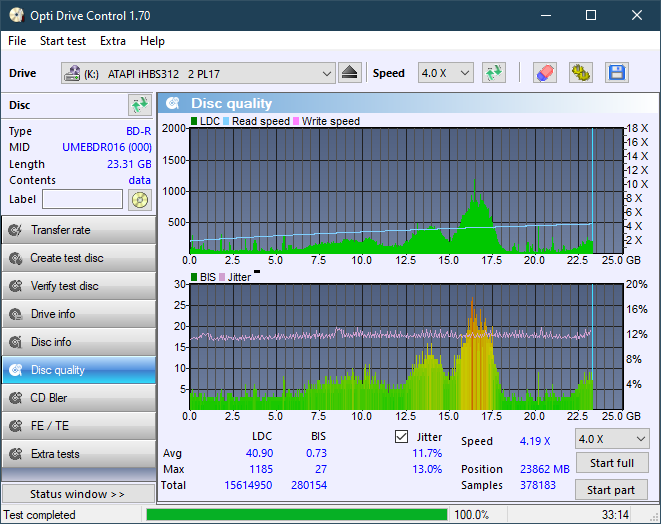Click the settings gear-disc icon in toolbar
661x524 pixels.
(x=580, y=73)
